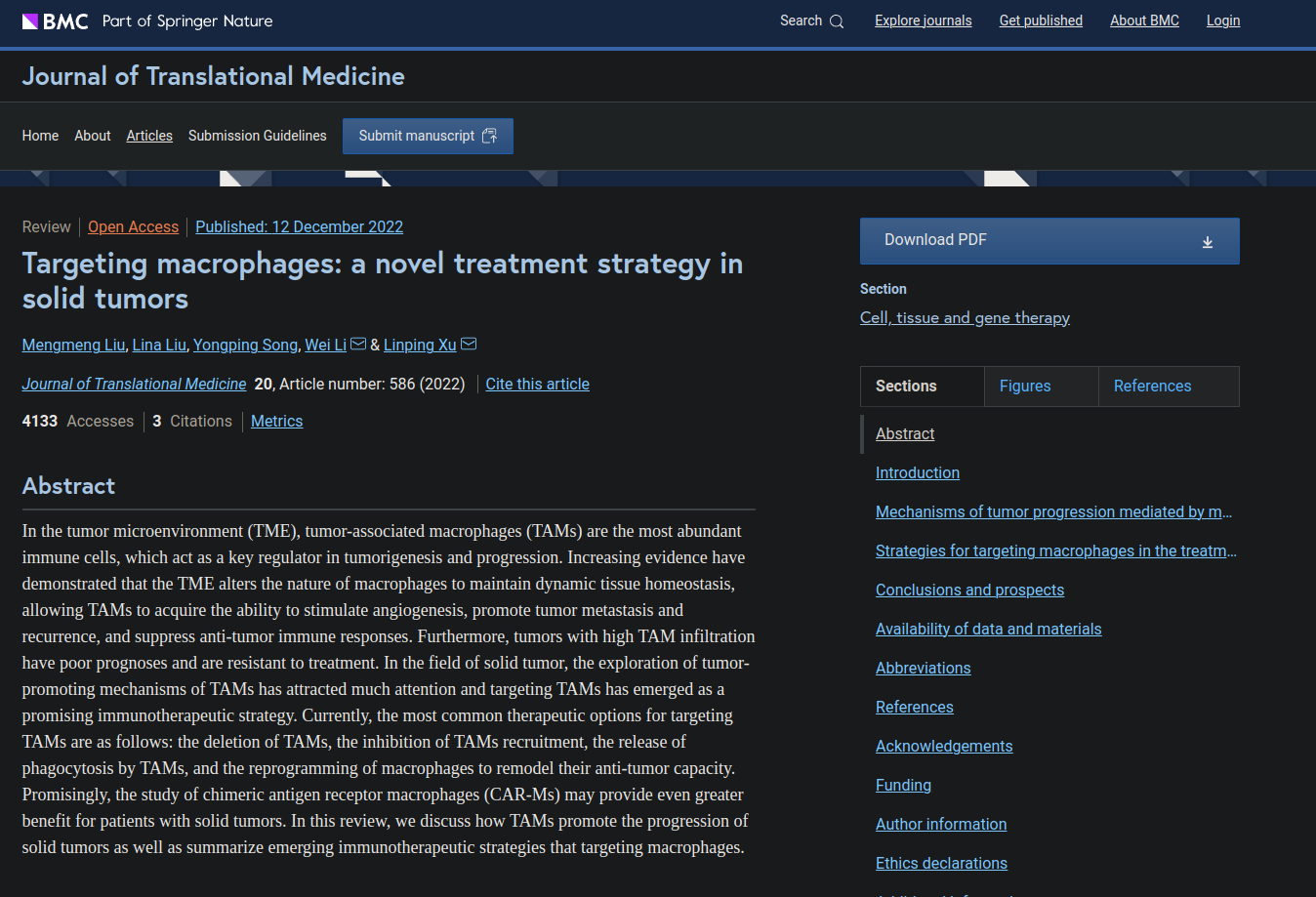
Task: Jump to Conclusions and prospects
Action: [x=969, y=590]
